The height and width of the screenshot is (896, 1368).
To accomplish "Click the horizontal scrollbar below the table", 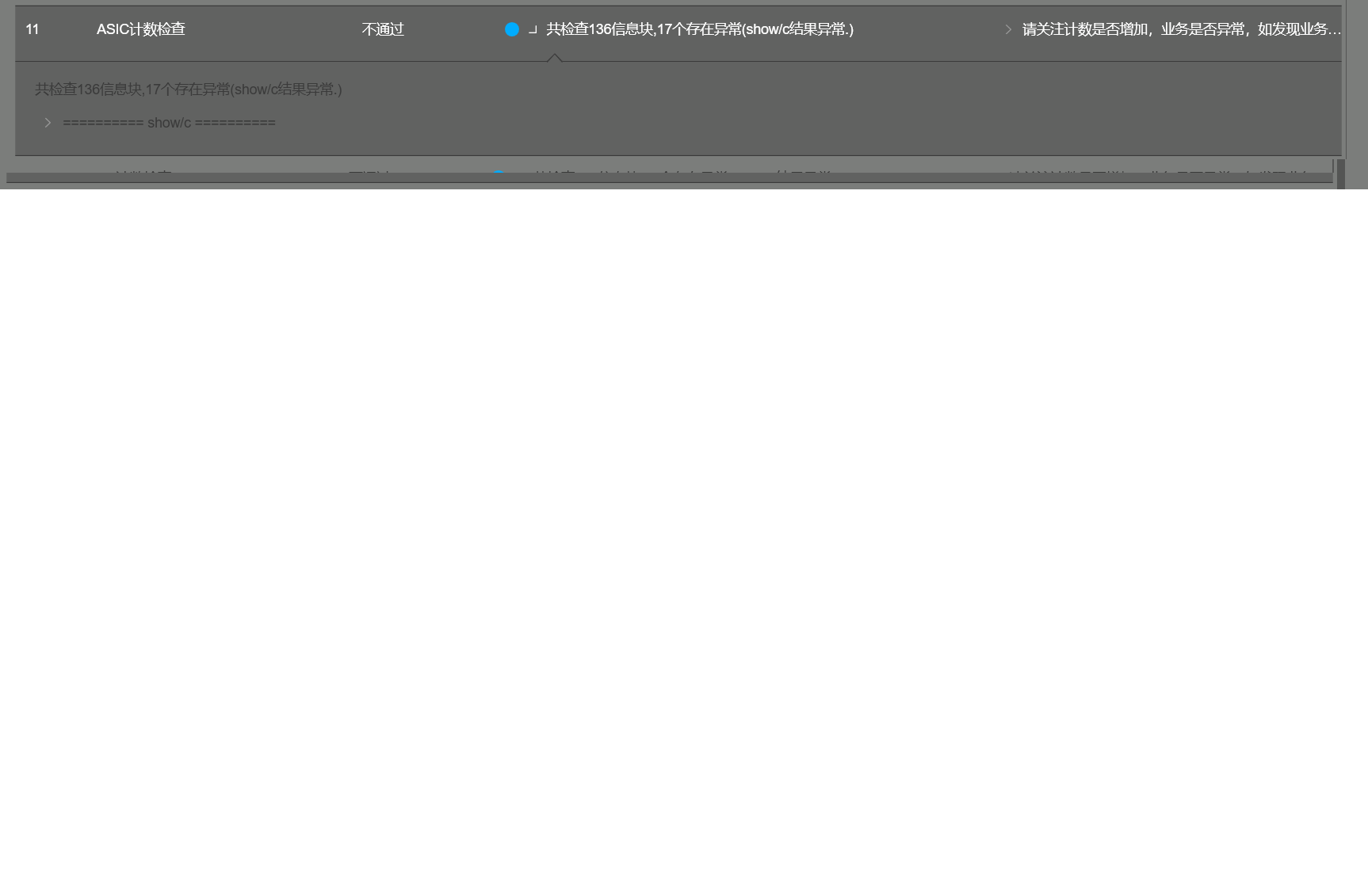I will pos(670,177).
